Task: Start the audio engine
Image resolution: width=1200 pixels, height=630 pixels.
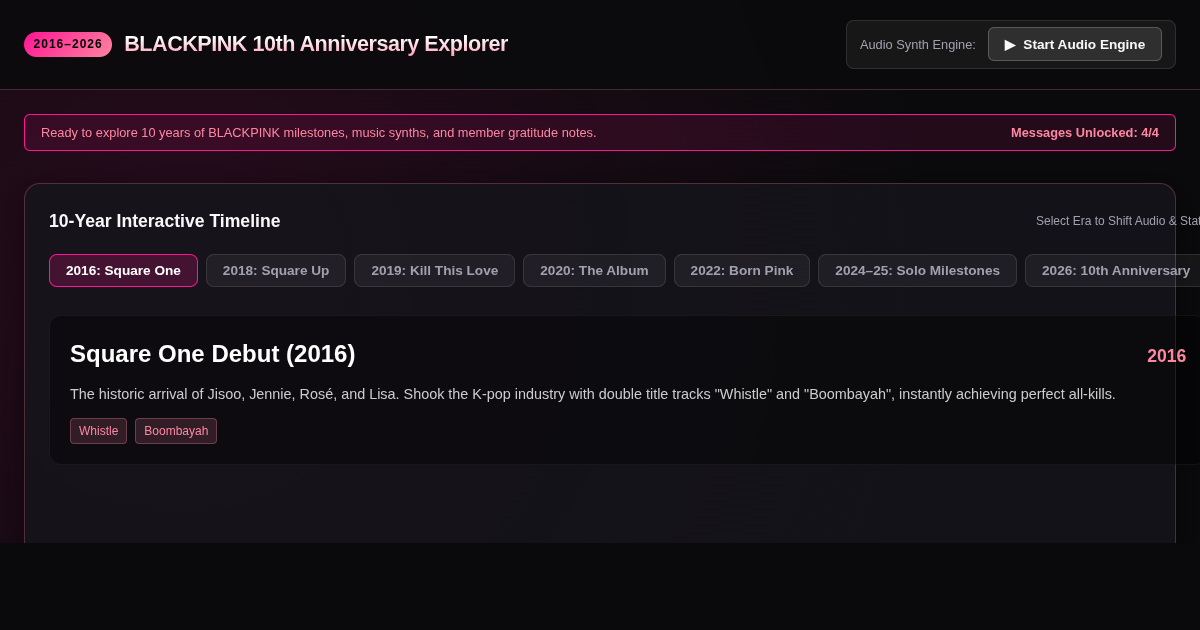Action: click(x=1075, y=44)
